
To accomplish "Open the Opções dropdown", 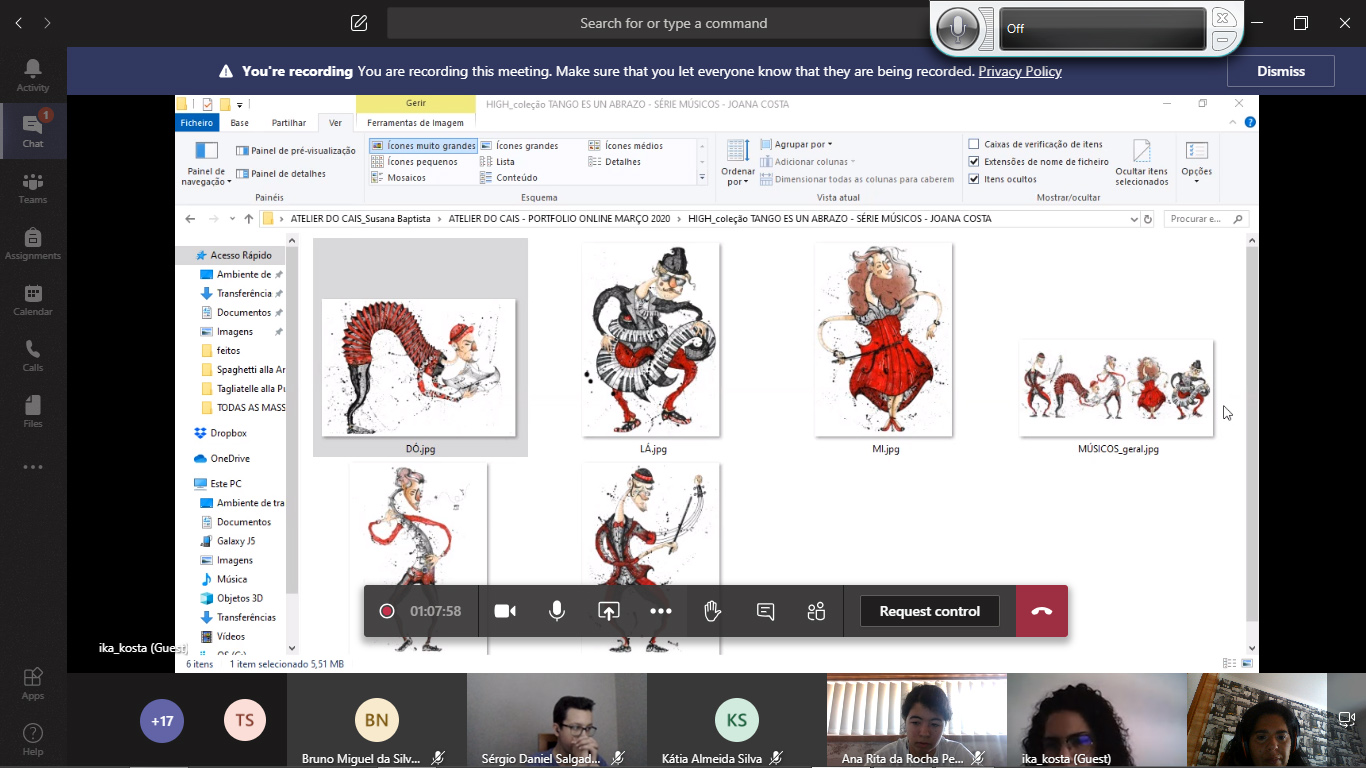I will pyautogui.click(x=1197, y=161).
